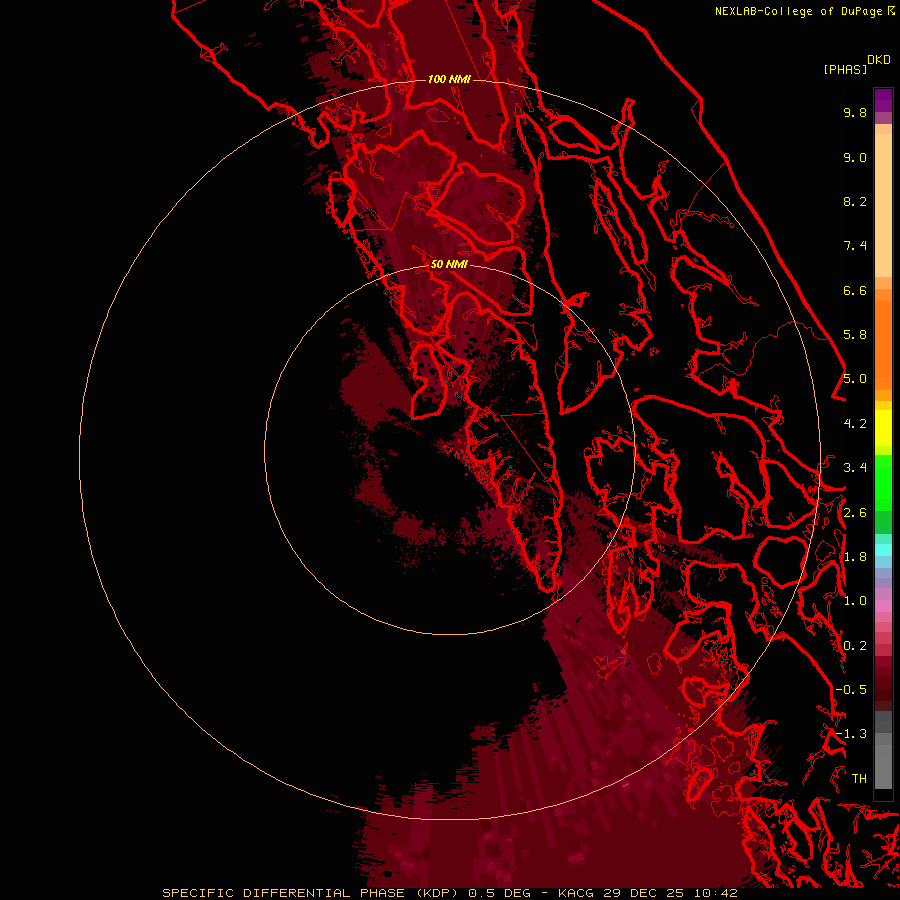Image resolution: width=900 pixels, height=900 pixels.
Task: Click the cyan segment of the color bar
Action: 883,549
